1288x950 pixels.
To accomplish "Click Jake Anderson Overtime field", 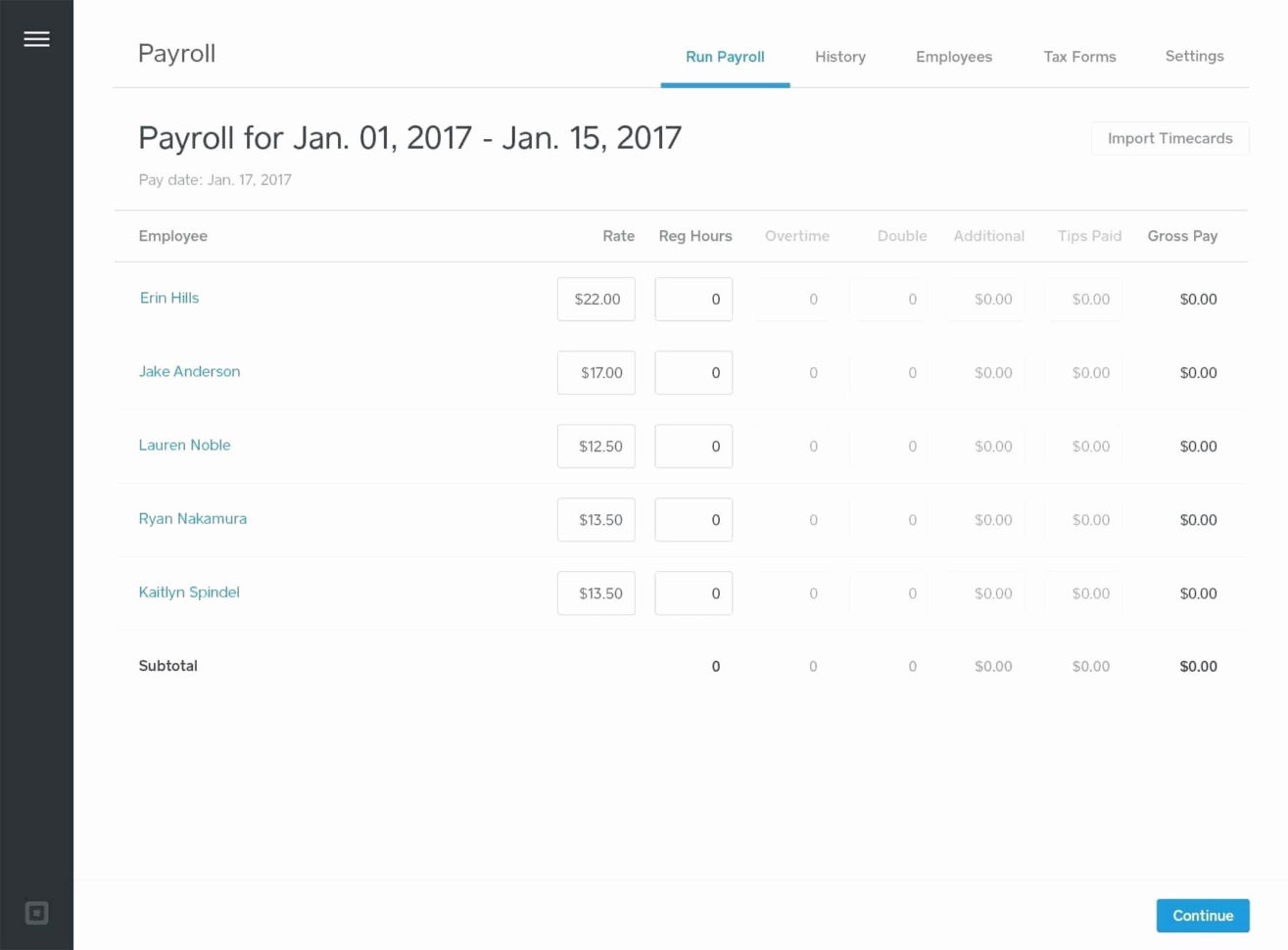I will click(791, 373).
